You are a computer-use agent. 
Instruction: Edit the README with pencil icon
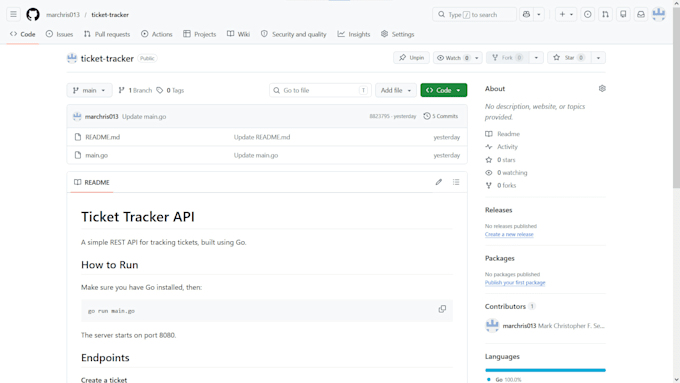(x=439, y=182)
